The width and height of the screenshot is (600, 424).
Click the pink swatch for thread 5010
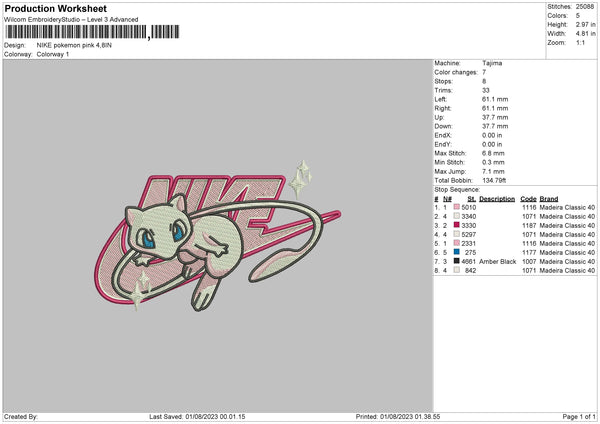tap(457, 207)
